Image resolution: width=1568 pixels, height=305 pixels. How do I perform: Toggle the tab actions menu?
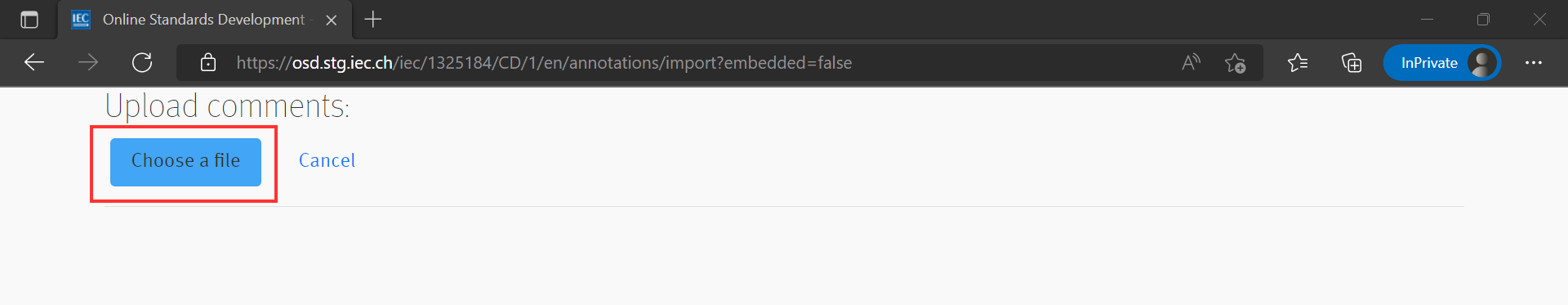(29, 20)
